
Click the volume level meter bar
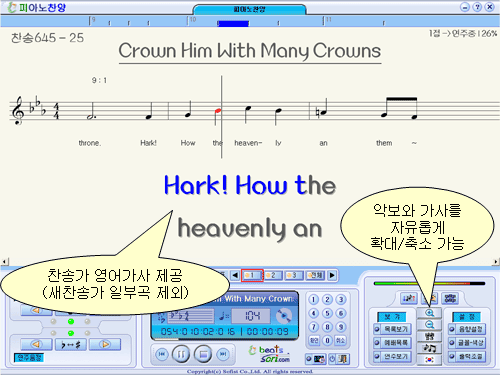coord(429,284)
